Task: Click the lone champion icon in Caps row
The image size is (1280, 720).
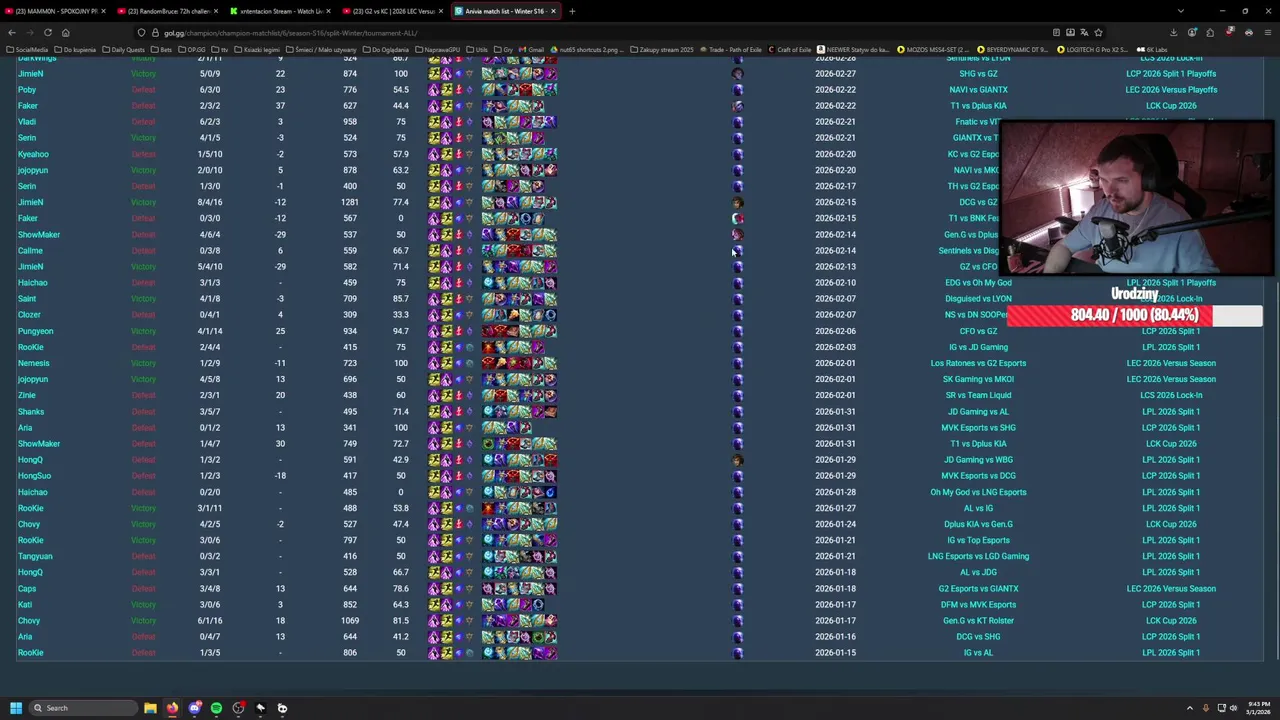Action: point(738,589)
